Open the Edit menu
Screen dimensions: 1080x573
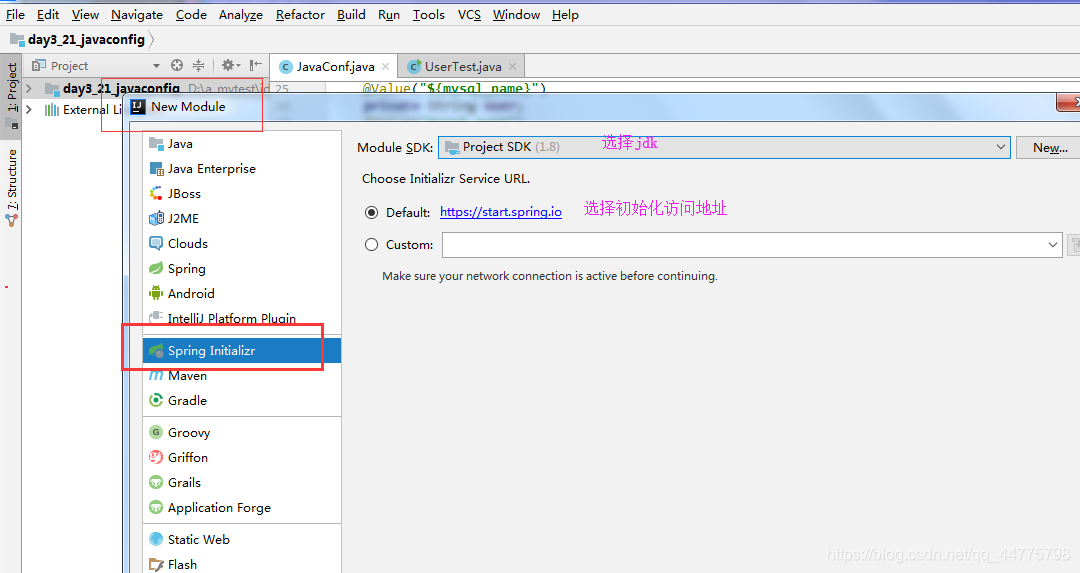48,14
